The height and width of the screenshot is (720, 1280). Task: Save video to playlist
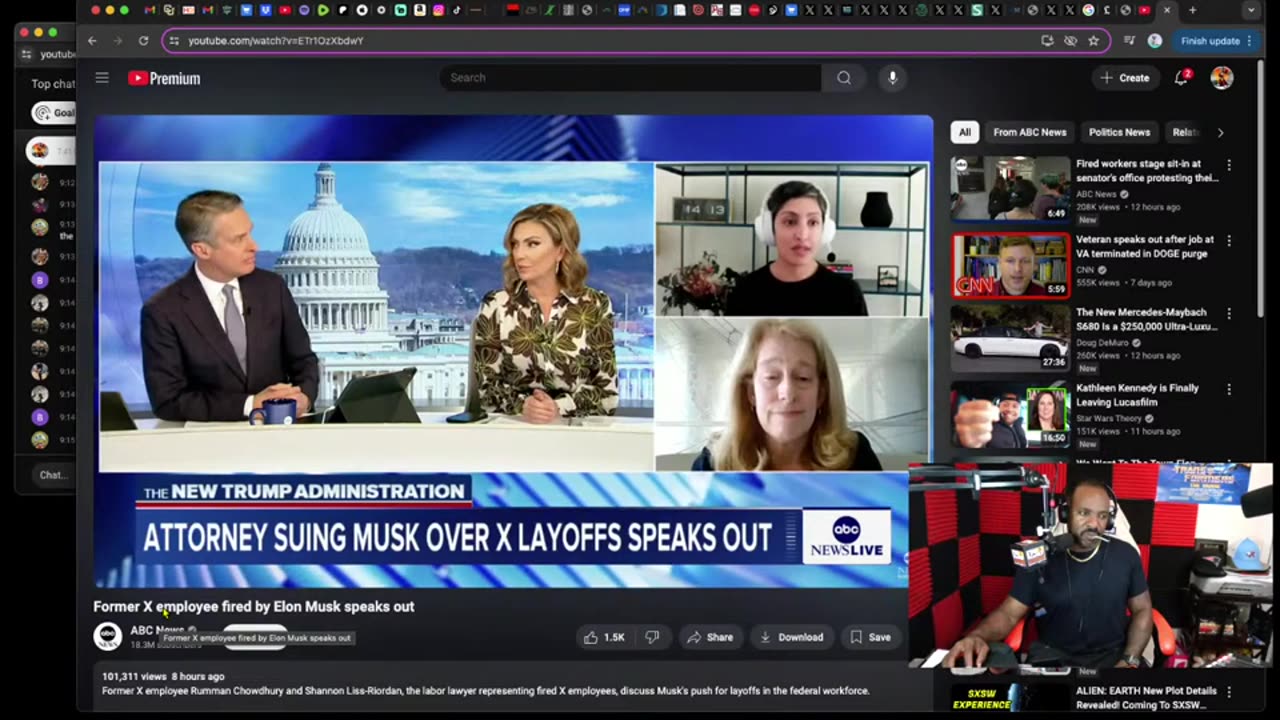(x=870, y=637)
